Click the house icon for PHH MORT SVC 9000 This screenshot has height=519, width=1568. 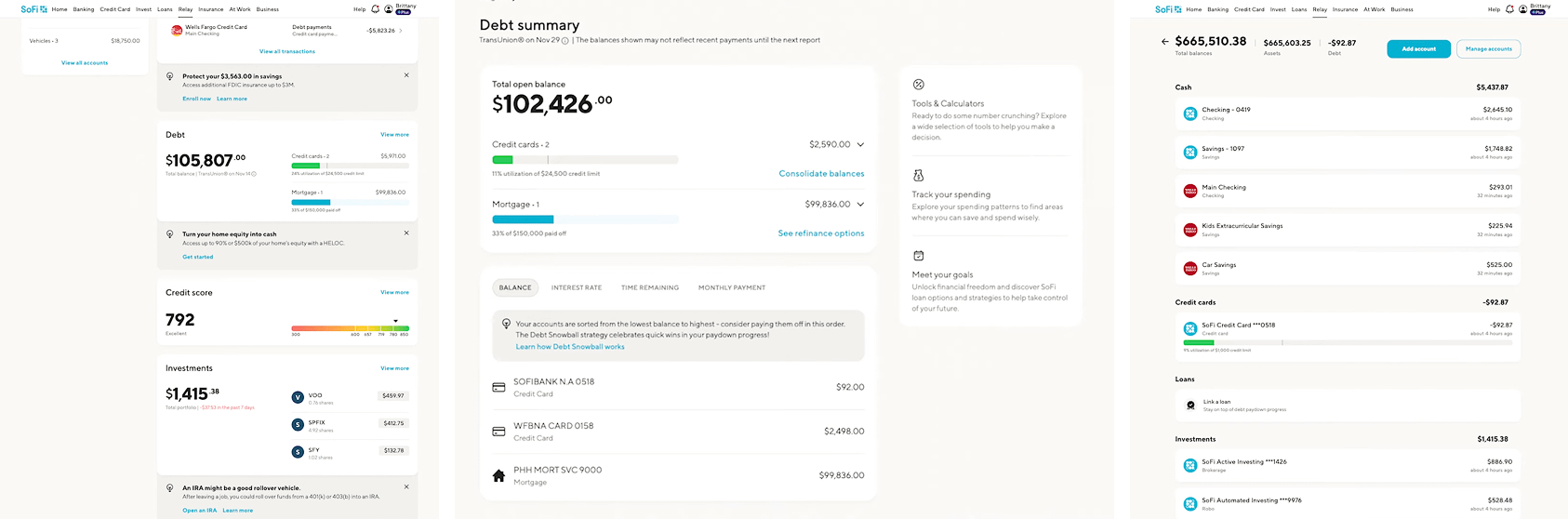point(498,475)
